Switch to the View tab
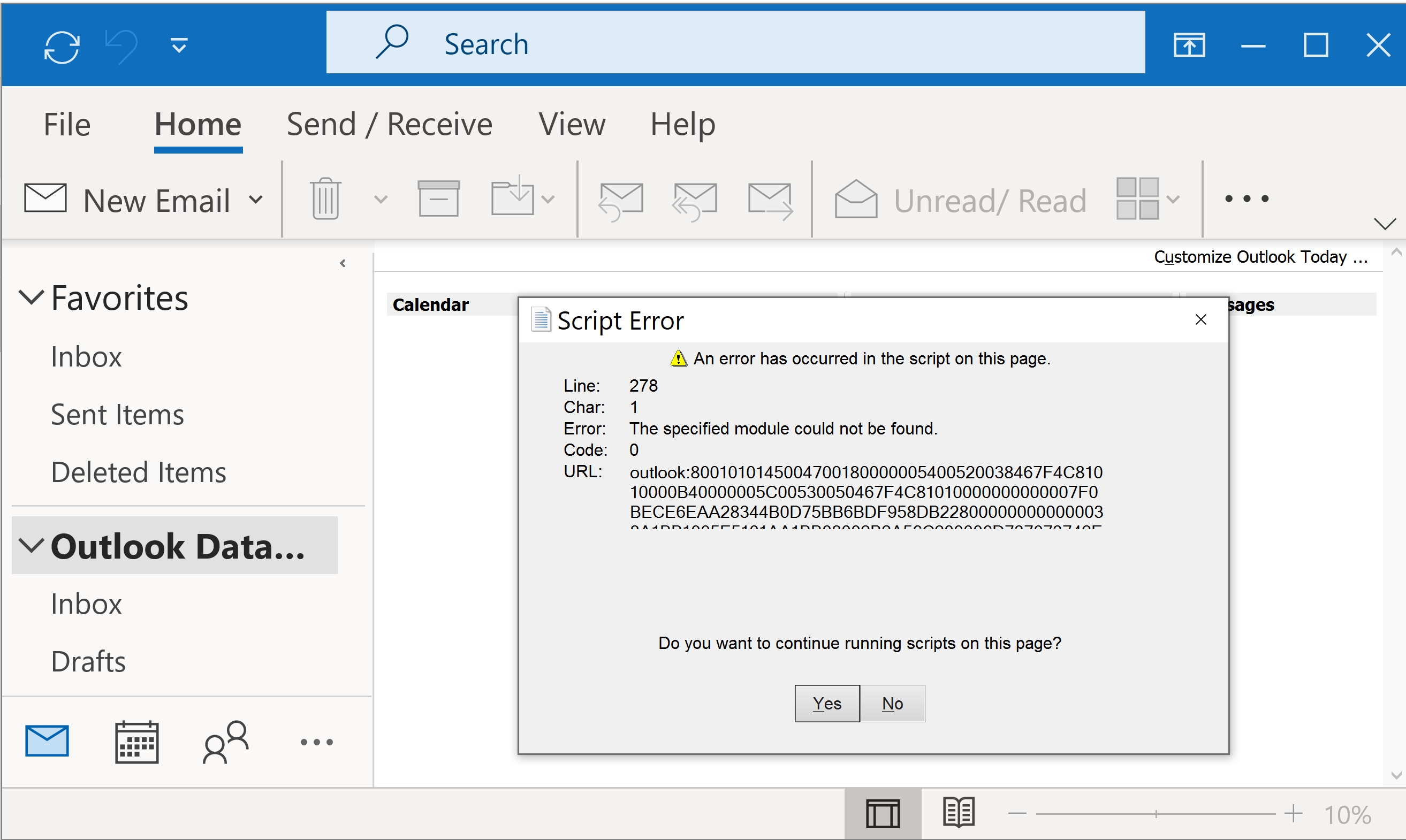Screen dimensions: 1406x840 point(572,124)
